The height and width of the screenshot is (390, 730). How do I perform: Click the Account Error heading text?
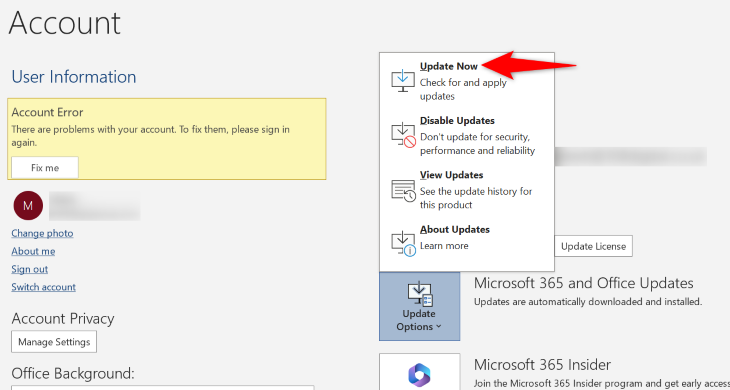click(x=47, y=112)
